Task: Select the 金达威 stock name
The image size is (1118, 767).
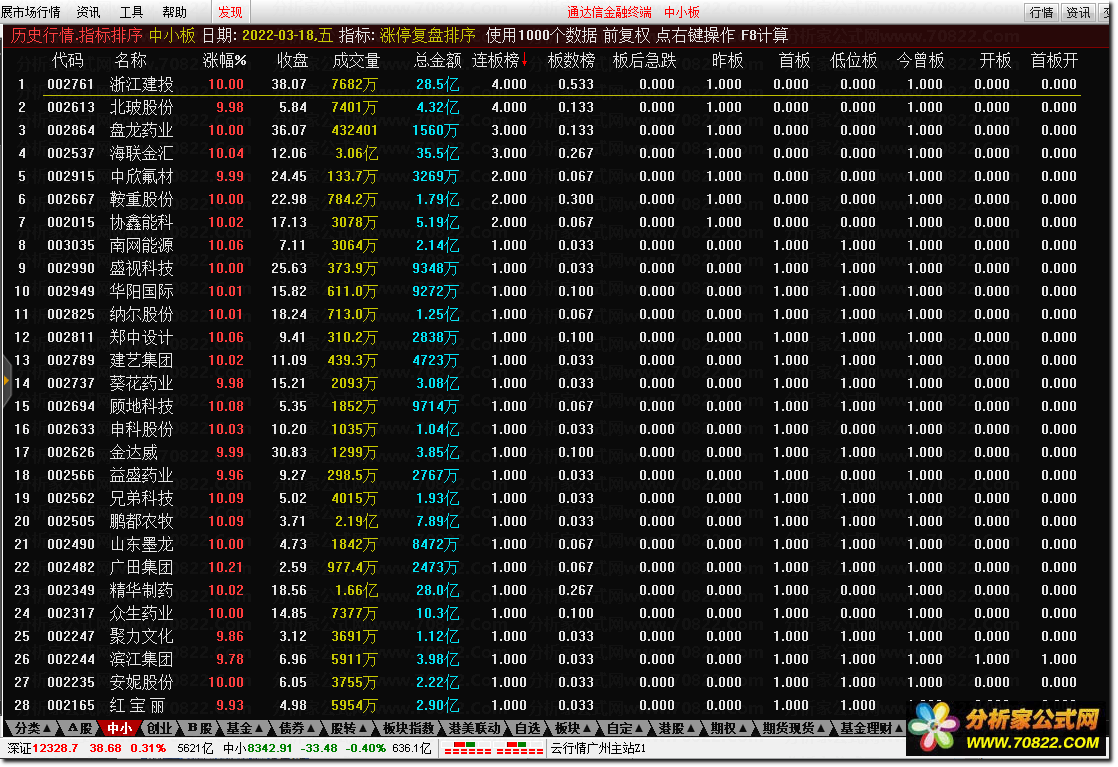Action: pyautogui.click(x=133, y=452)
